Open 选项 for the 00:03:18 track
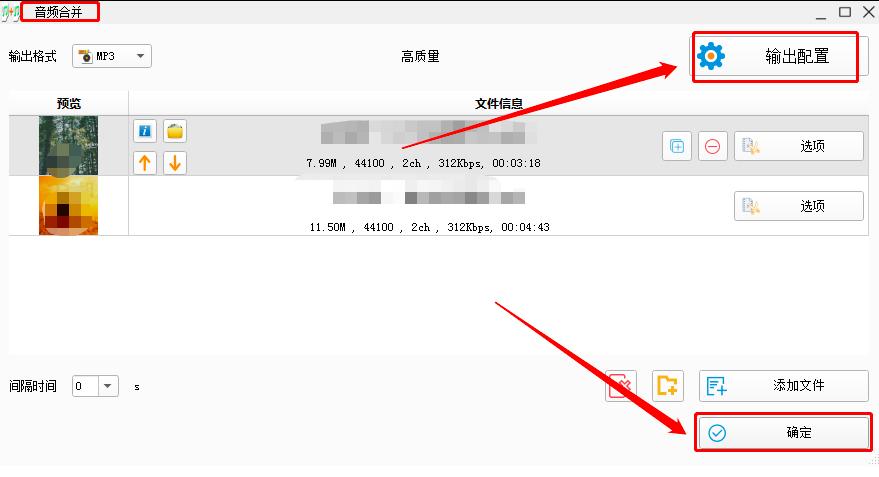This screenshot has width=879, height=477. coord(798,146)
